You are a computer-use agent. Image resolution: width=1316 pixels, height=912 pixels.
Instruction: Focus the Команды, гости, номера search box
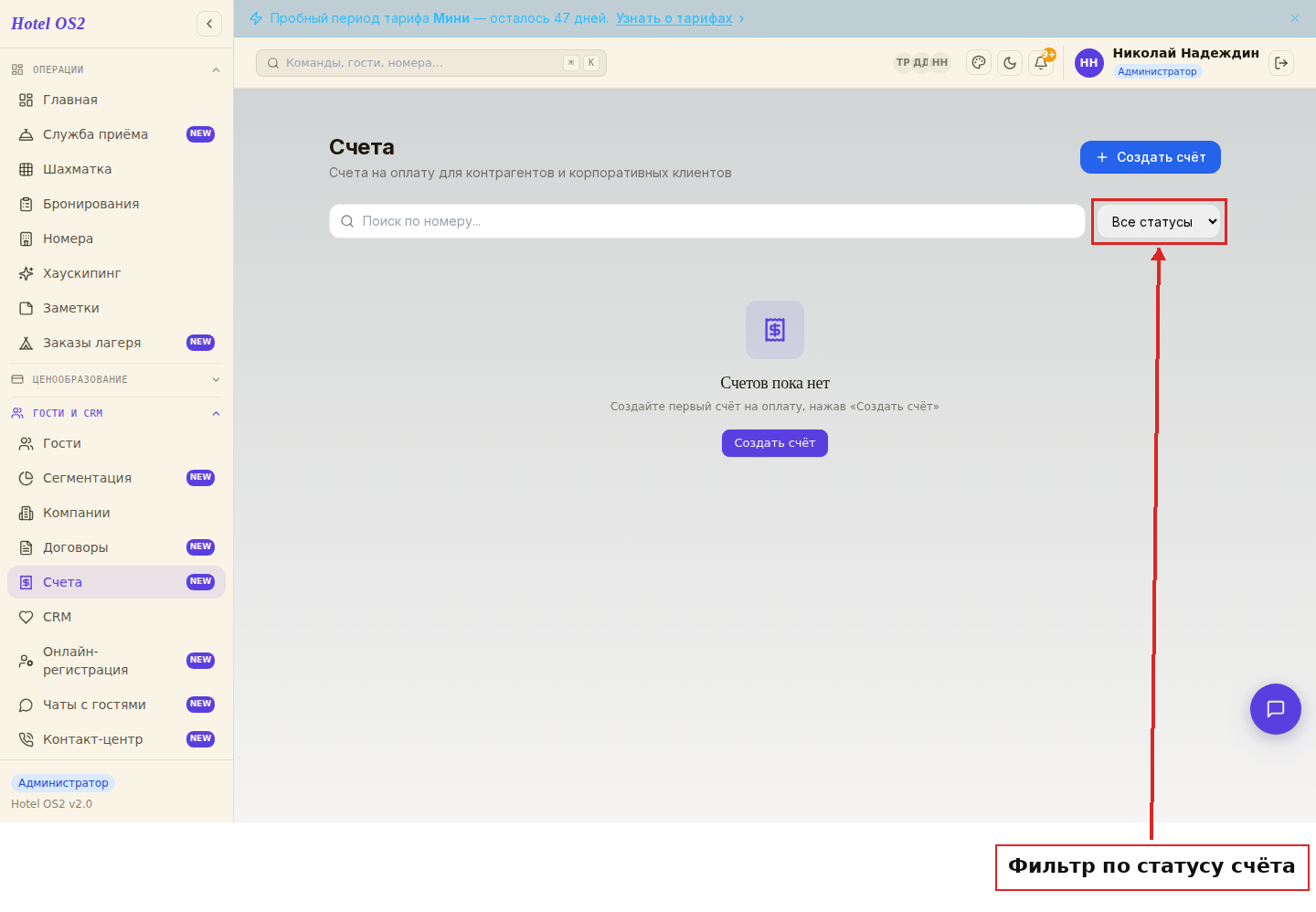pyautogui.click(x=431, y=63)
